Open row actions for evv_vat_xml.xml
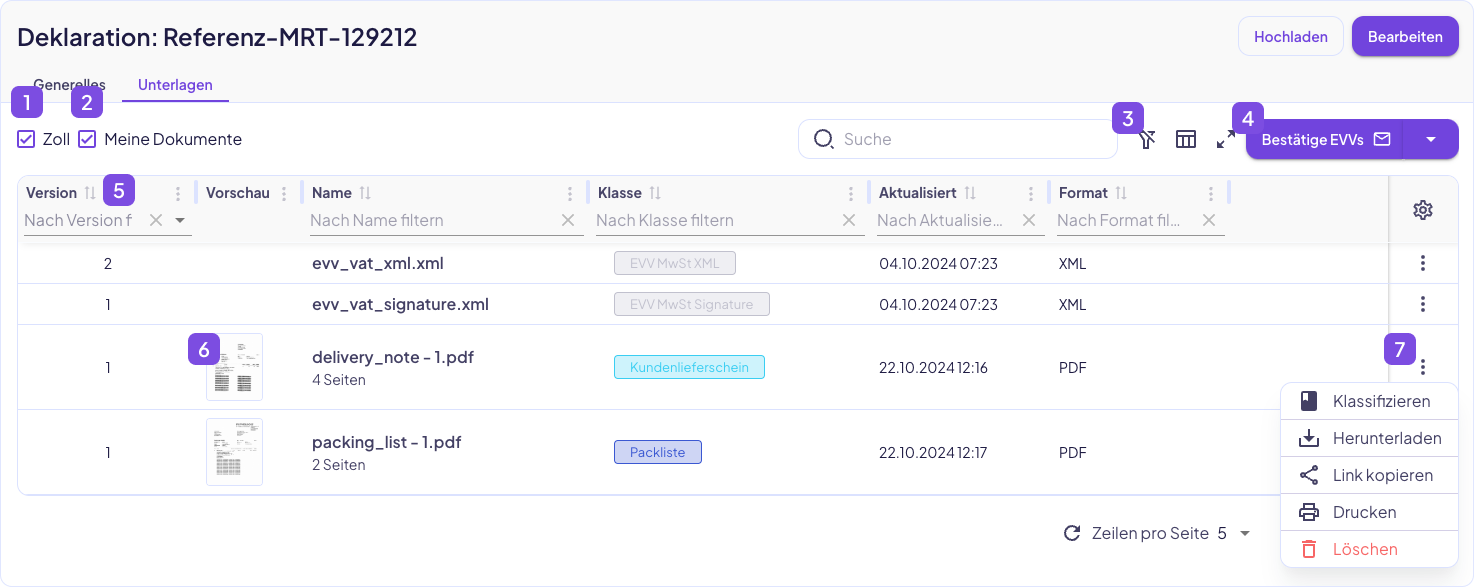Image resolution: width=1474 pixels, height=587 pixels. [x=1423, y=263]
